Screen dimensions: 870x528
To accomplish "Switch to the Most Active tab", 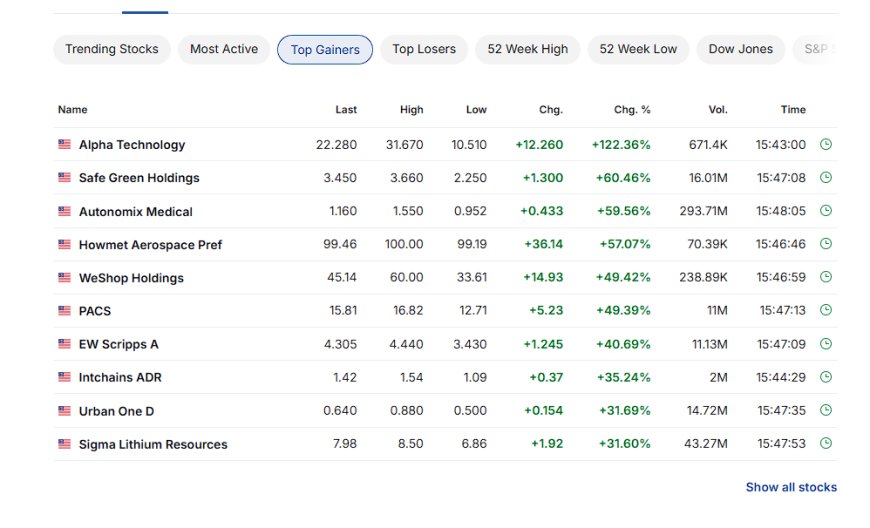I will coord(224,49).
